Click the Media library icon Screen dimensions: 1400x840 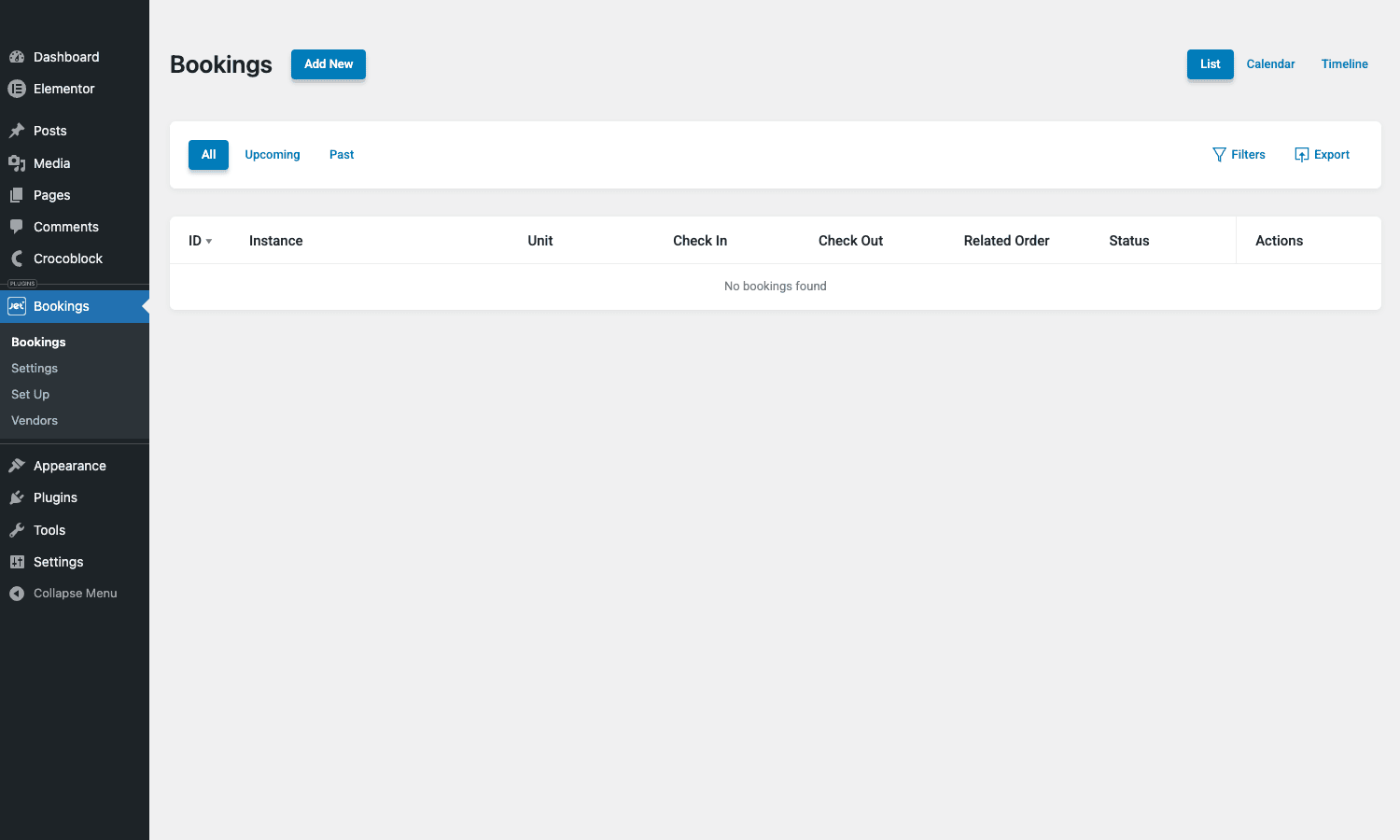[x=17, y=163]
